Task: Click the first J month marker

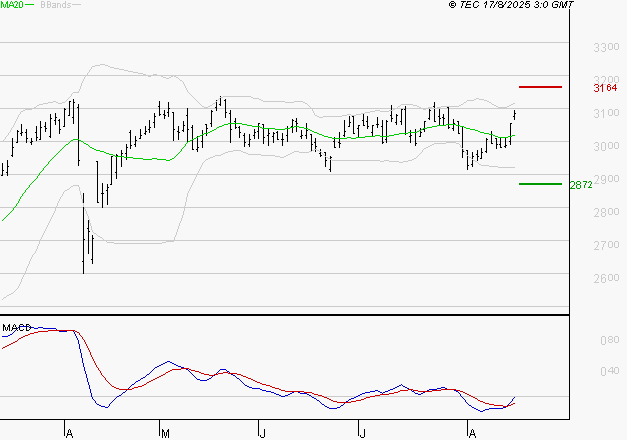Action: pos(263,434)
